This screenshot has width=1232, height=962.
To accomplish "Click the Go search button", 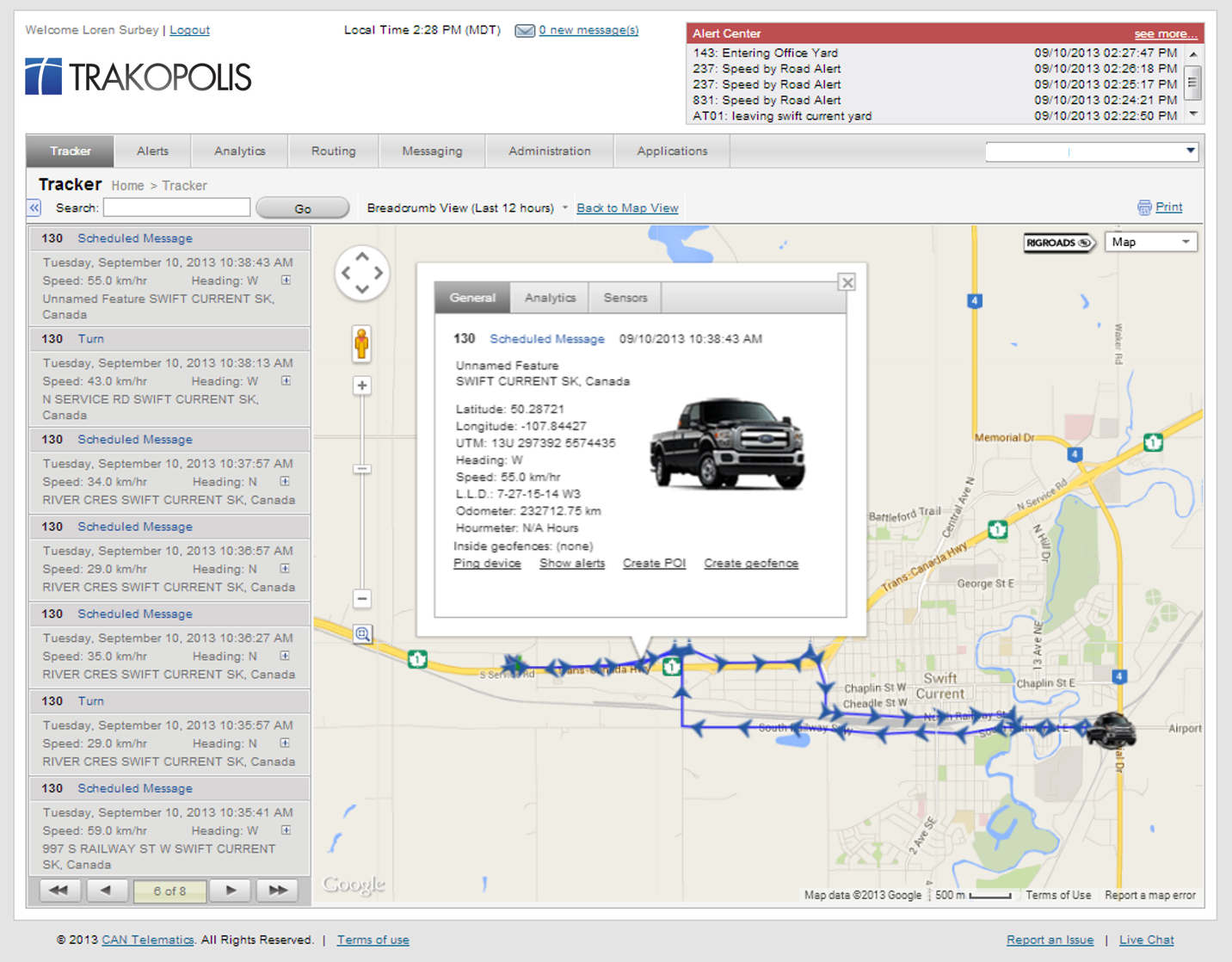I will click(302, 207).
